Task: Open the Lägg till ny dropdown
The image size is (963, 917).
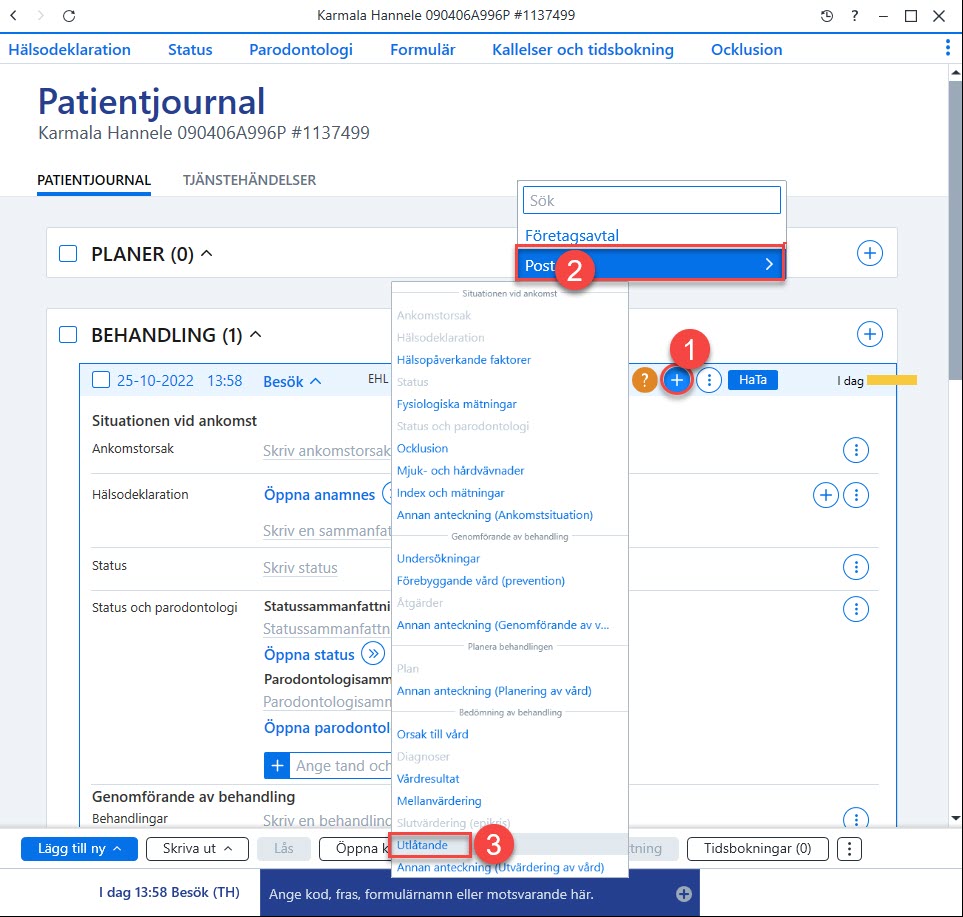Action: coord(79,849)
